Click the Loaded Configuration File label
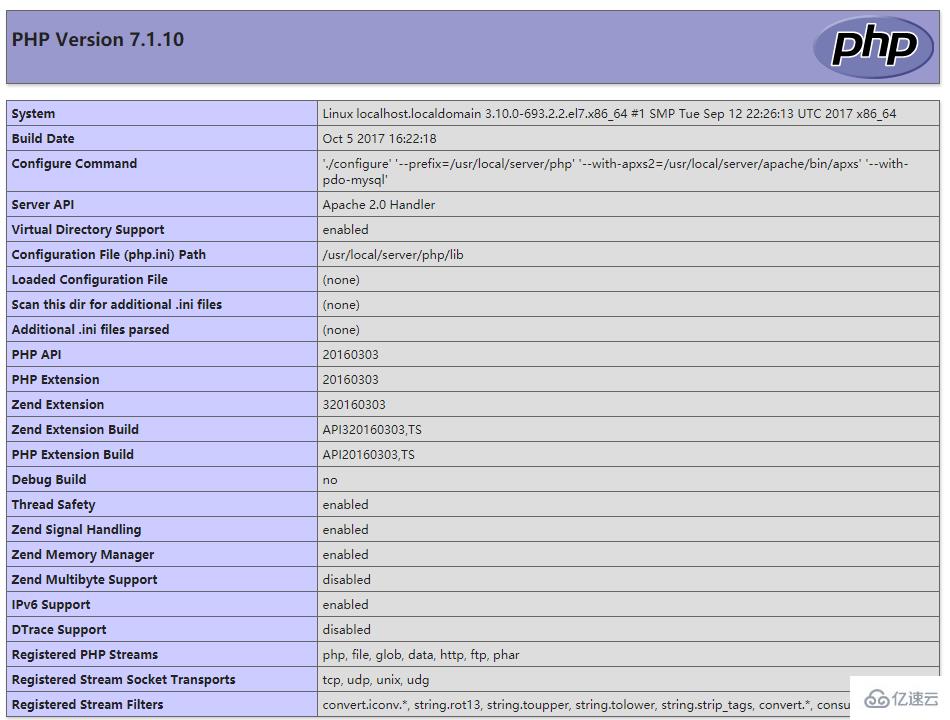Image resolution: width=950 pixels, height=720 pixels. point(90,279)
